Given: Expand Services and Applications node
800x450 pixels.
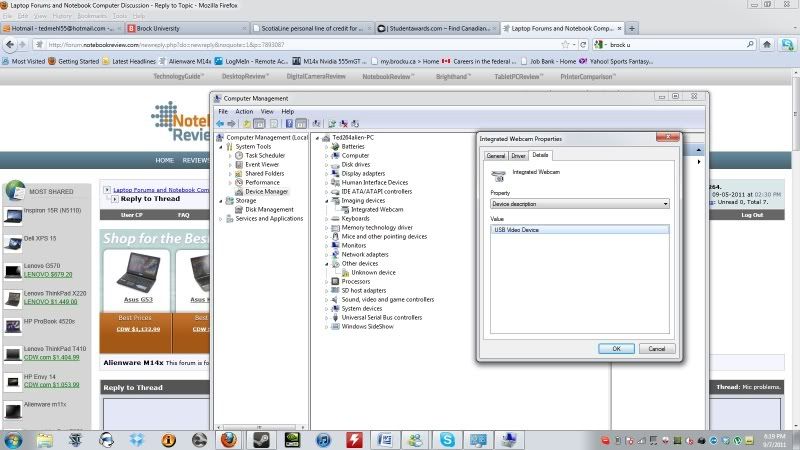Looking at the screenshot, I should tap(221, 219).
